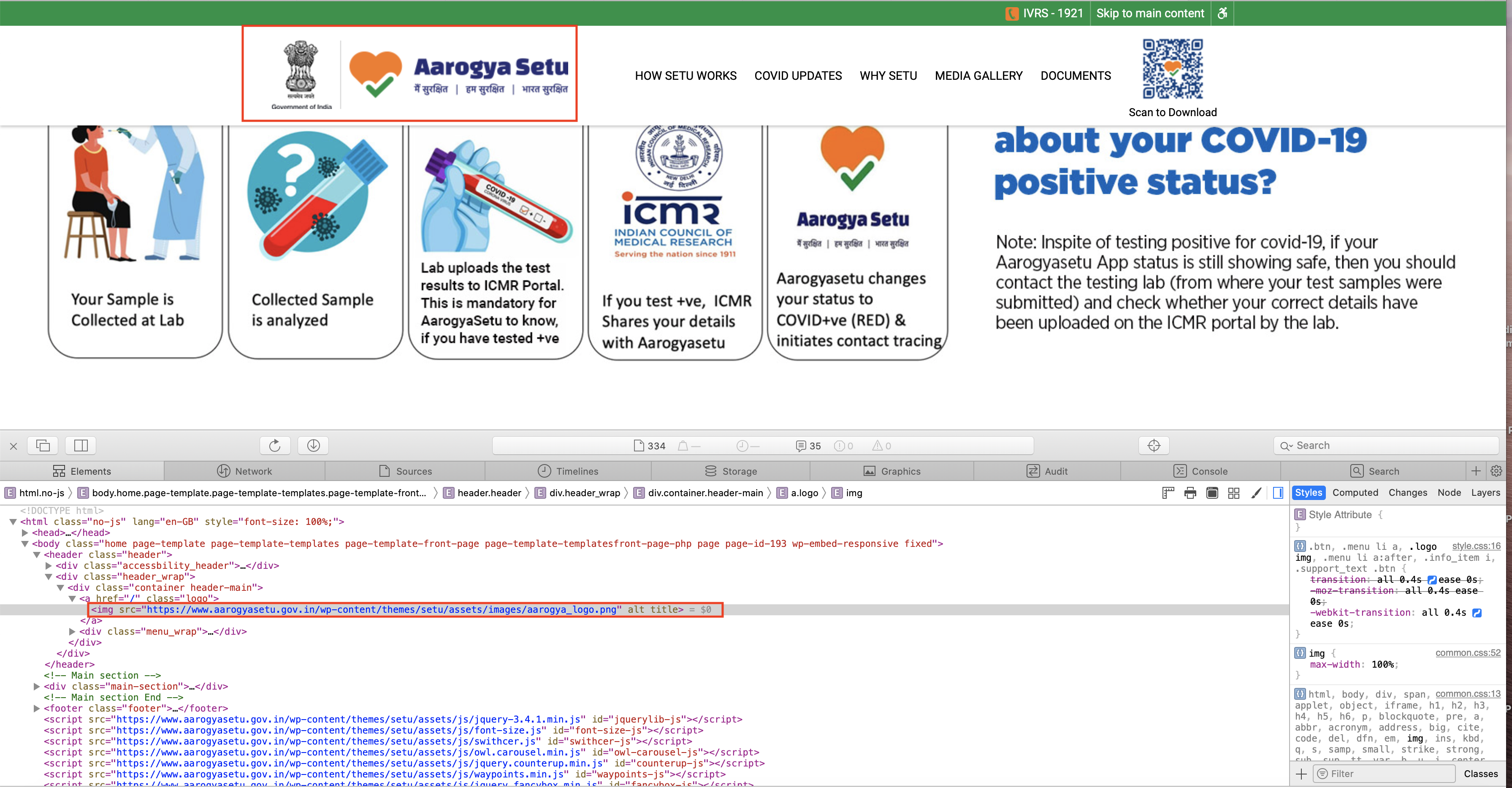The image size is (1512, 788).
Task: Collapse header_wrap div node
Action: click(49, 577)
